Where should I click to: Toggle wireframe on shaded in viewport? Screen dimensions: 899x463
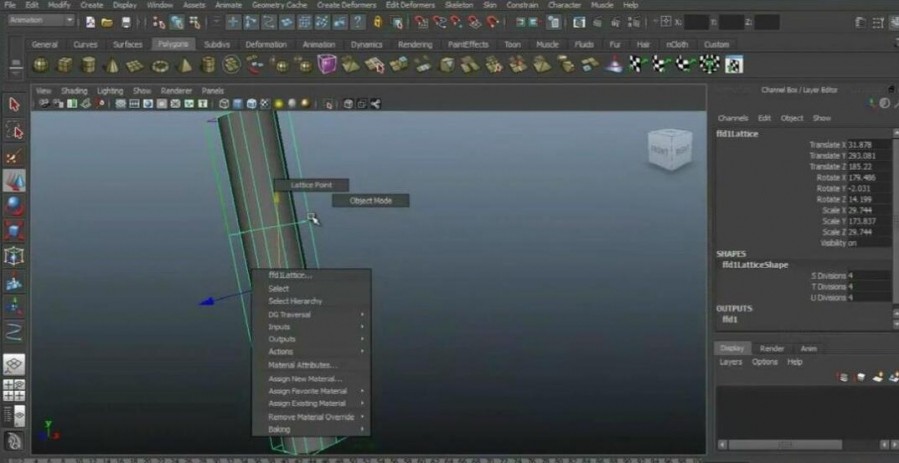point(251,104)
